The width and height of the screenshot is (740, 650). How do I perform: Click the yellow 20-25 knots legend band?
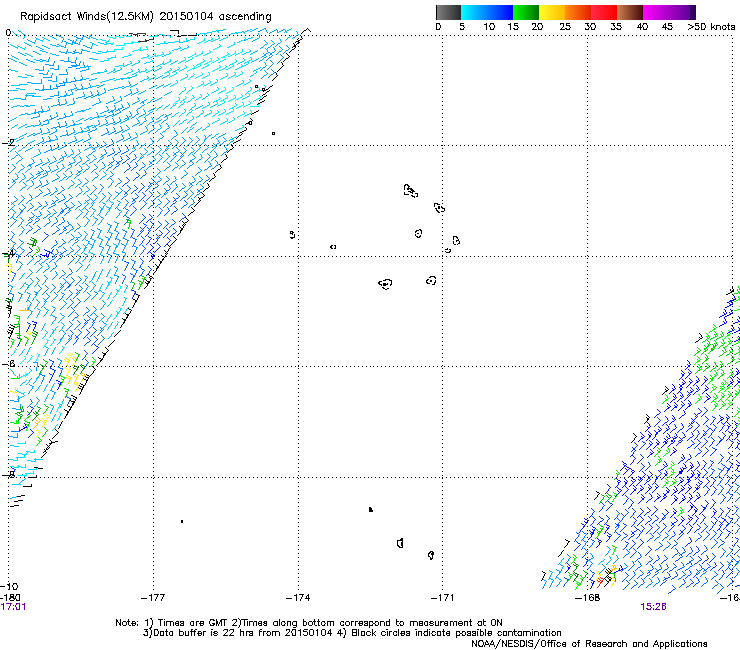(552, 12)
